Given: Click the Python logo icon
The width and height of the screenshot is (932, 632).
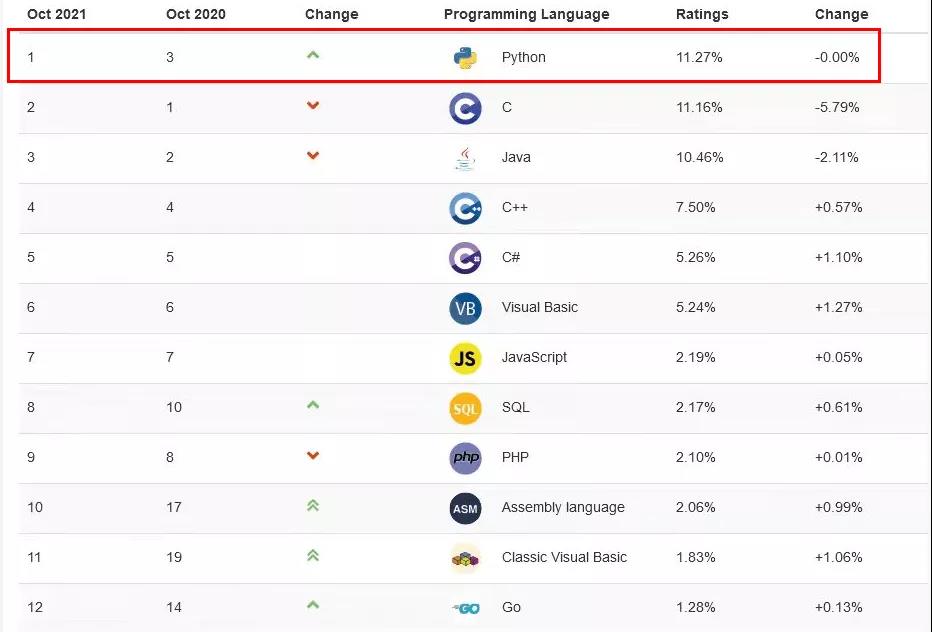Looking at the screenshot, I should 465,58.
